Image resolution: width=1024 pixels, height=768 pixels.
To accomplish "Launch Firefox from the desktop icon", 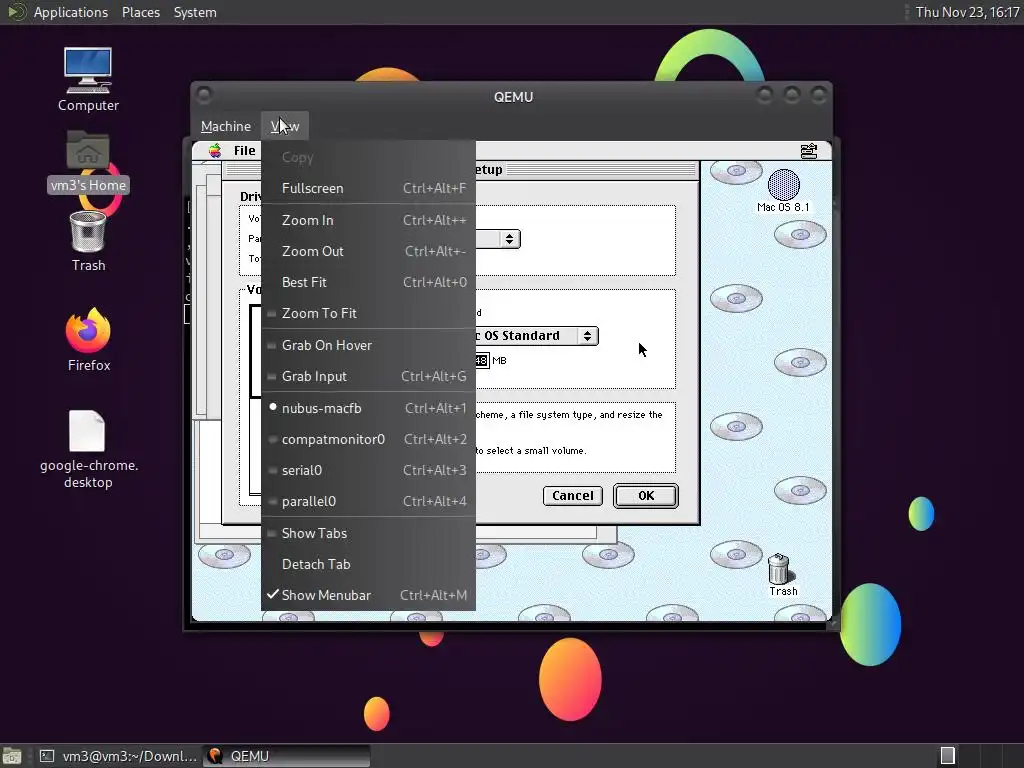I will (88, 330).
